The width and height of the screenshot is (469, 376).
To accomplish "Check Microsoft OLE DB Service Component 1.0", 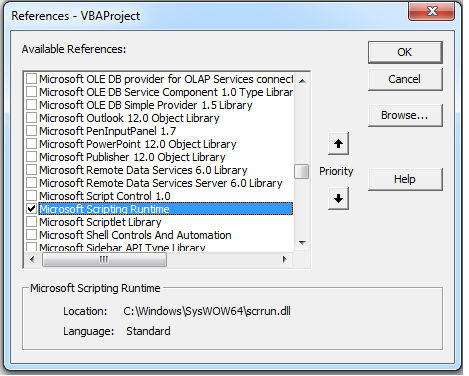I will (x=31, y=92).
